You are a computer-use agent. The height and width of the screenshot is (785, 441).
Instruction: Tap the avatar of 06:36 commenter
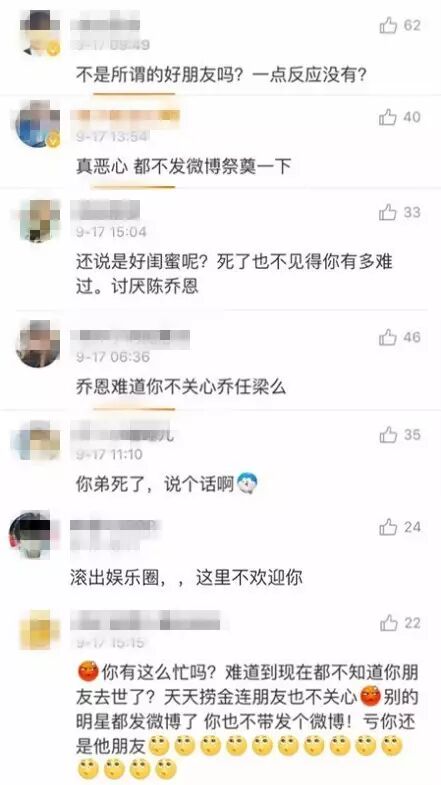(x=38, y=344)
